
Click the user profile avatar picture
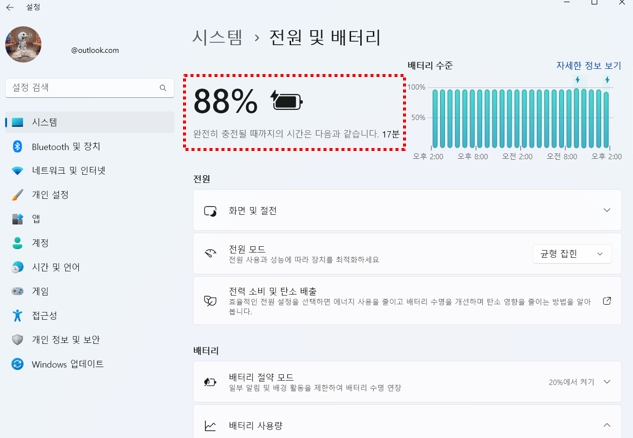tap(22, 44)
